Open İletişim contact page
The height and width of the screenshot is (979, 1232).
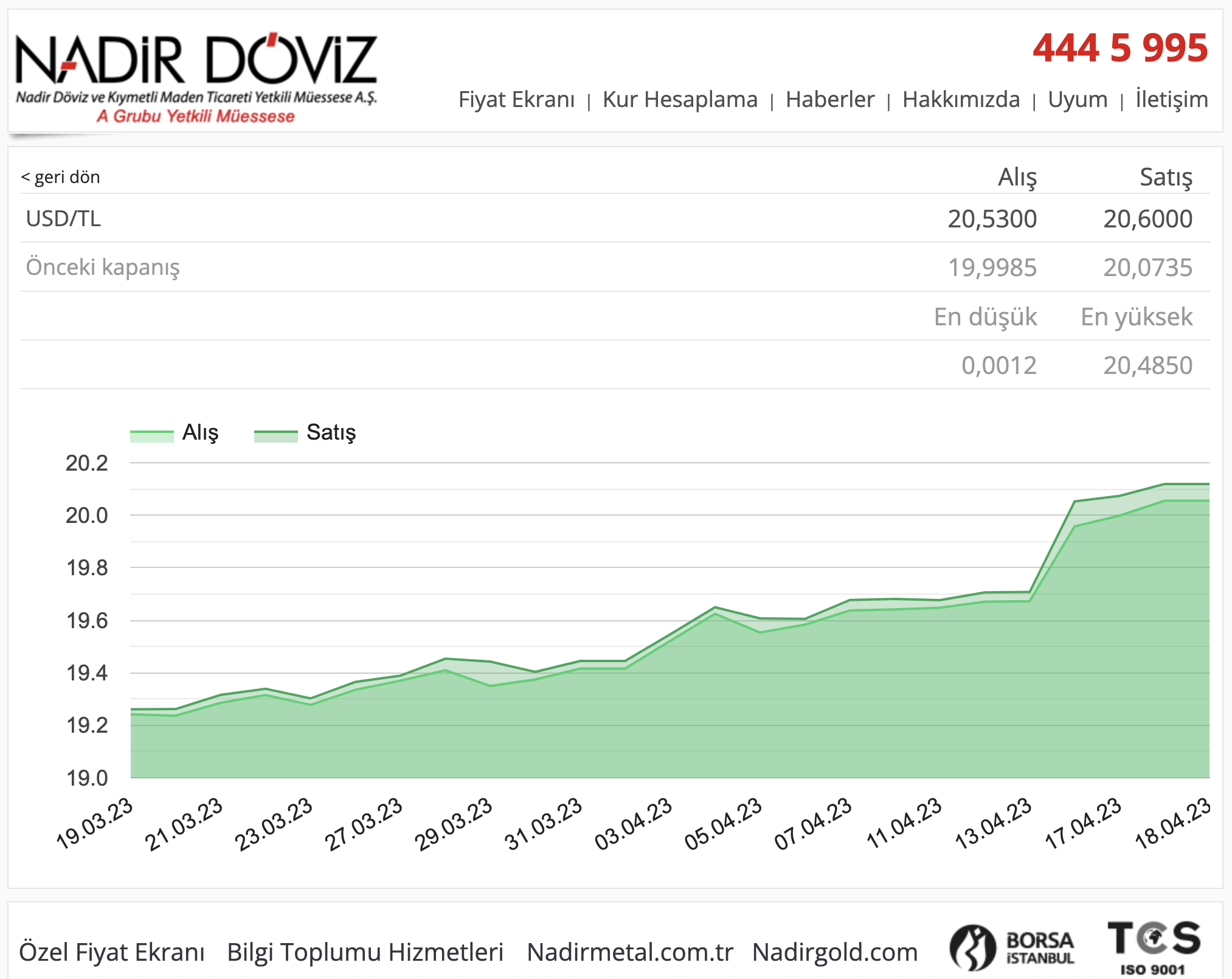coord(1172,99)
